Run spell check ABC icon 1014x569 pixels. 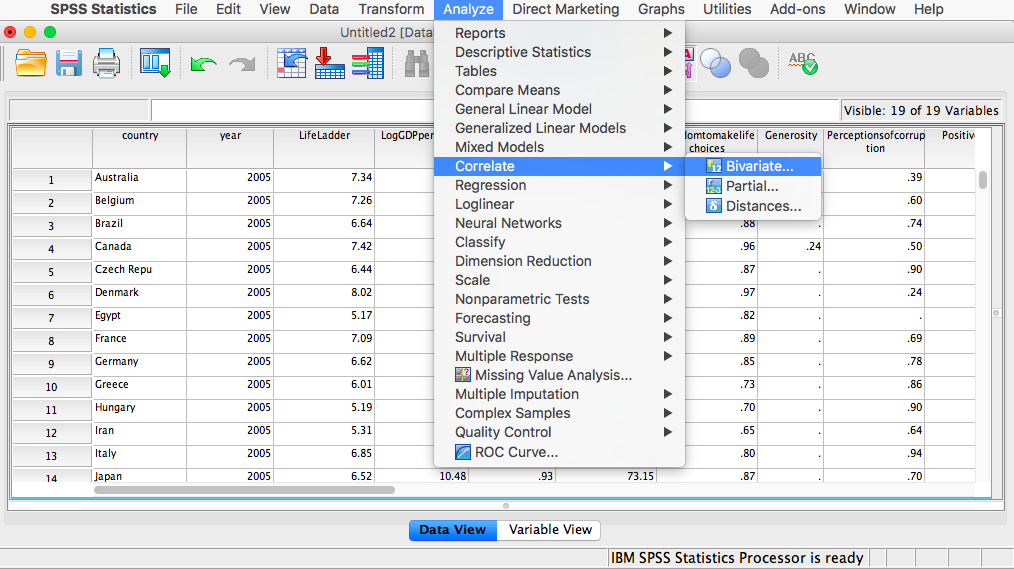(x=803, y=63)
